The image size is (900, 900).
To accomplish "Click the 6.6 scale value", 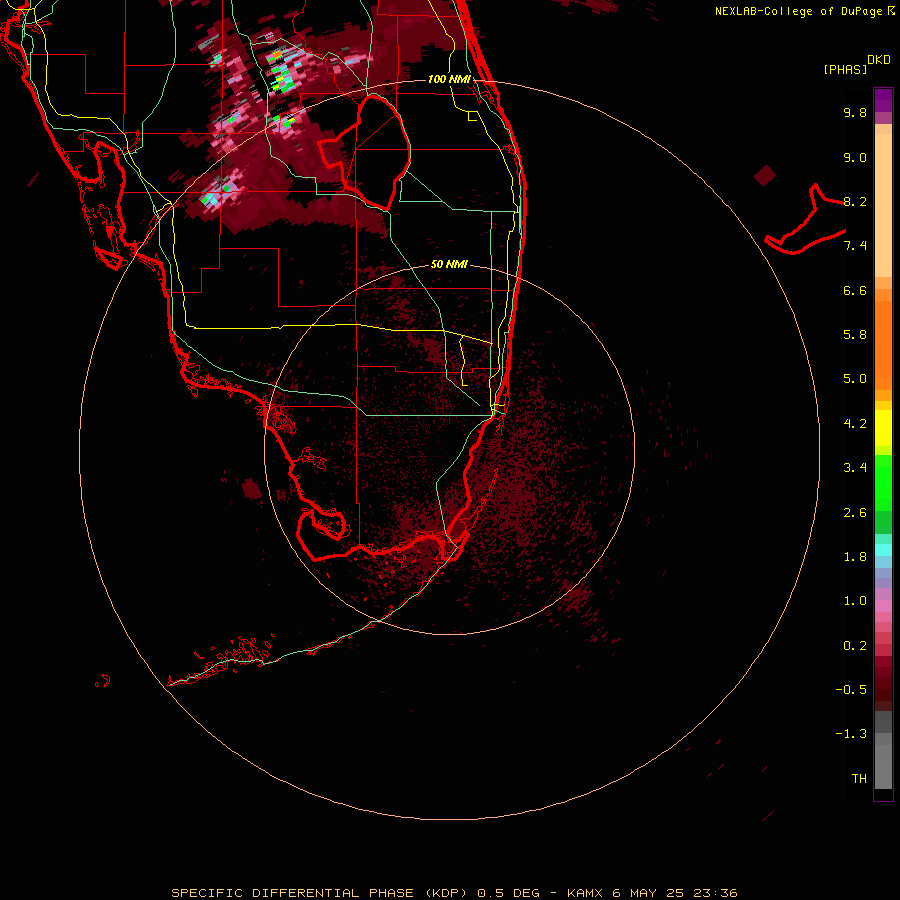I will (x=855, y=290).
